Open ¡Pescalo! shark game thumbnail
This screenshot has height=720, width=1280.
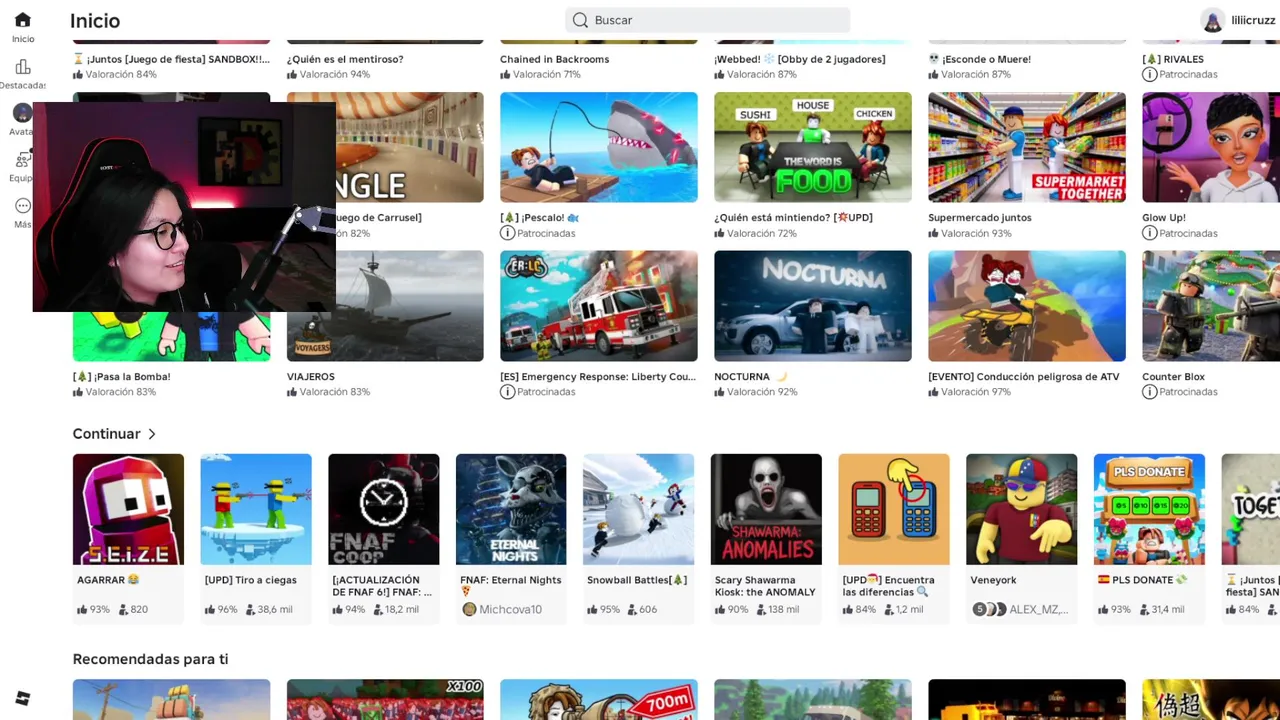click(x=599, y=147)
